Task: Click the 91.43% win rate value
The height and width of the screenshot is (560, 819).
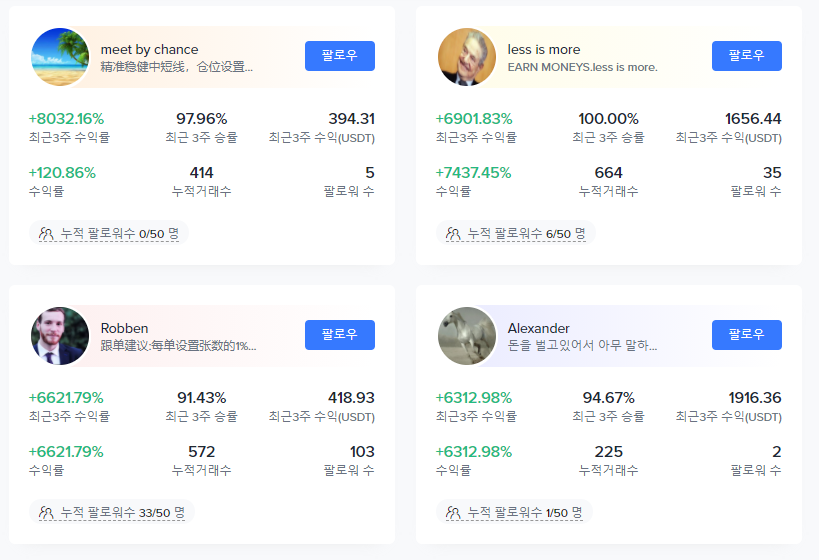Action: point(202,398)
